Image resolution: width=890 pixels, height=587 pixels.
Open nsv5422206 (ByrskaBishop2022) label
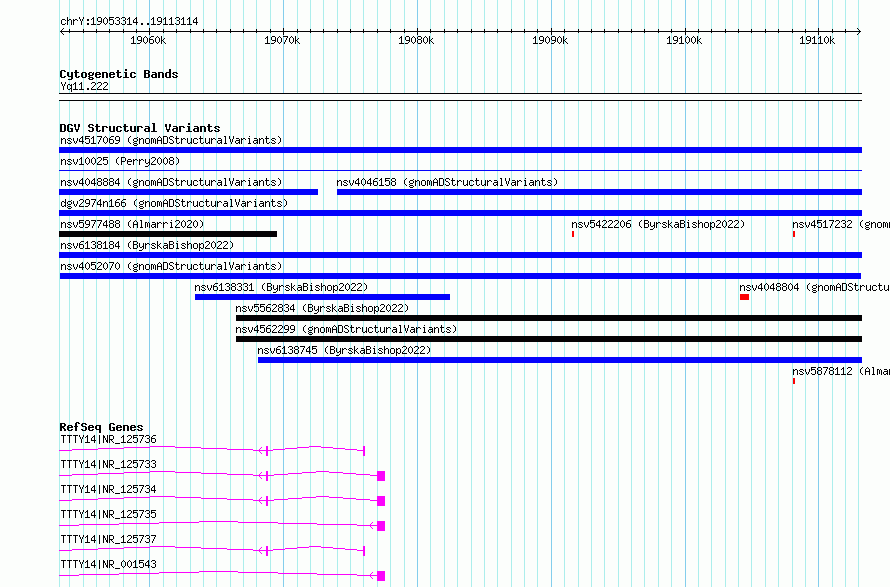(658, 224)
